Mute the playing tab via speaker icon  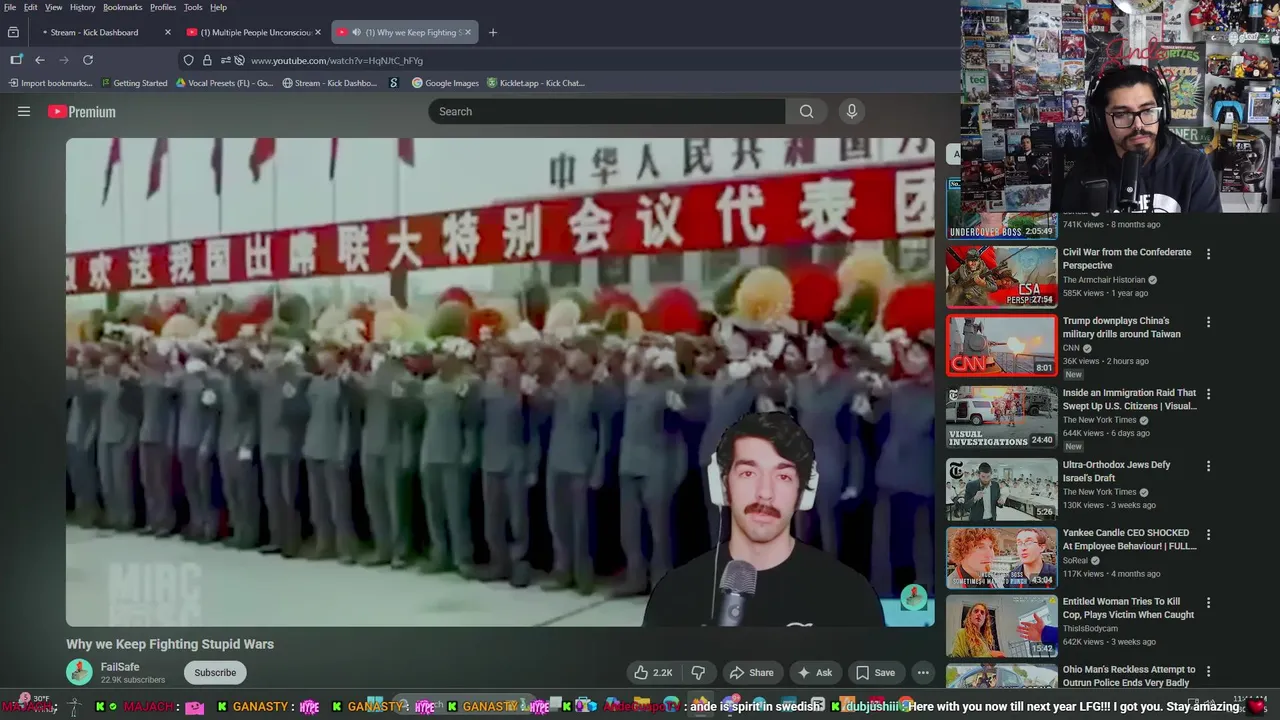tap(356, 32)
